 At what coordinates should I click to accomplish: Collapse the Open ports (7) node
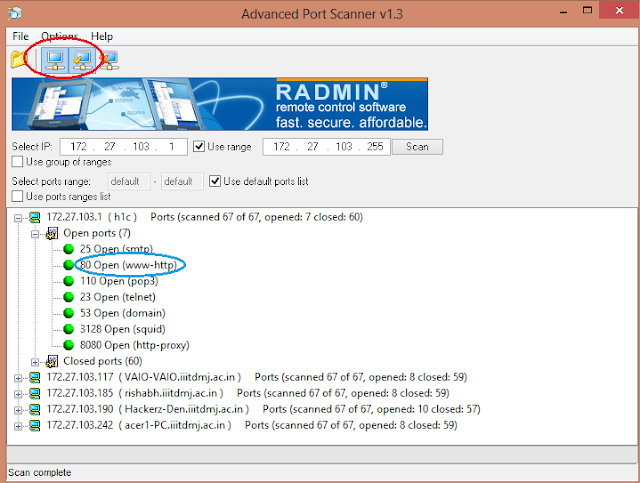click(x=35, y=234)
